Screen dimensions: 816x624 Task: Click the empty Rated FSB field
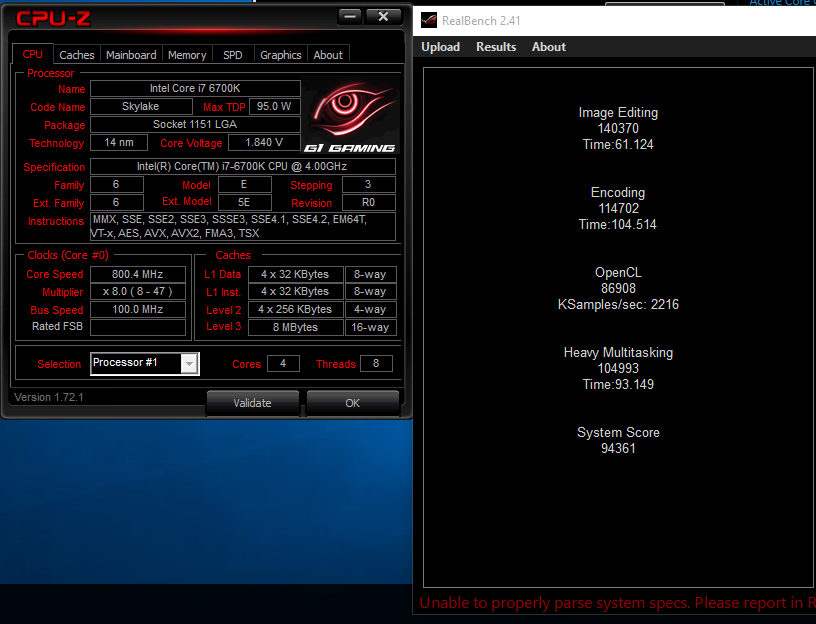(138, 327)
